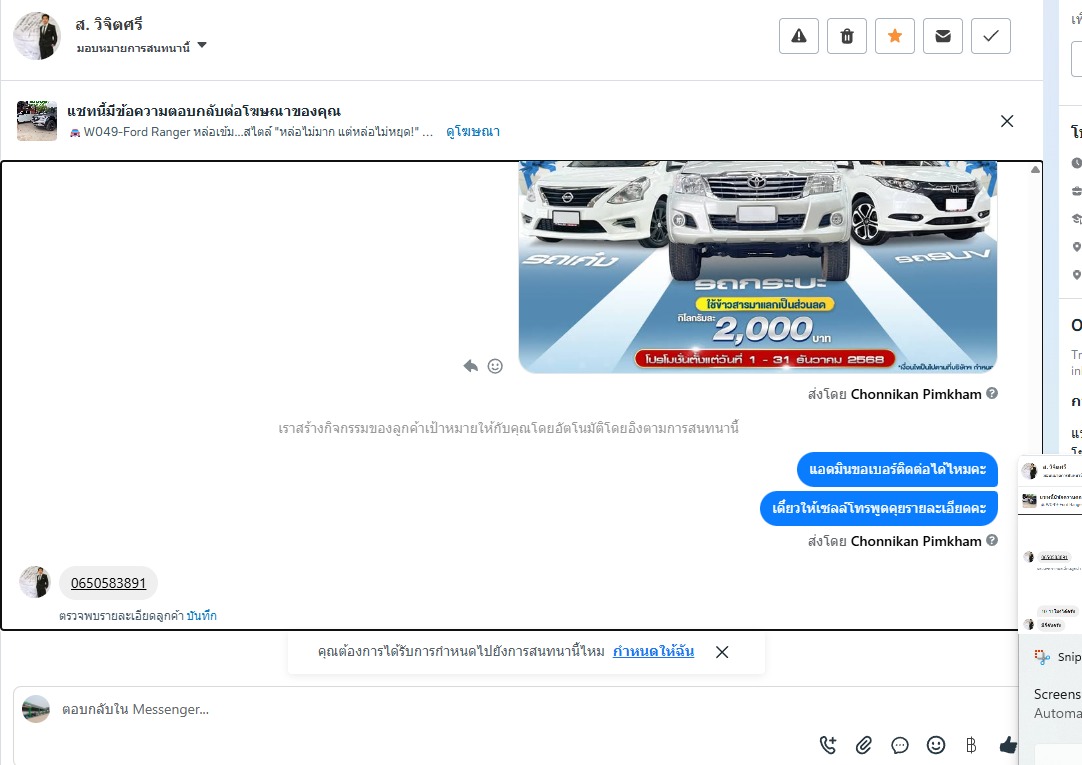Screen dimensions: 1082x765
Task: Open the Ford Ranger ad thumbnail
Action: coord(37,121)
